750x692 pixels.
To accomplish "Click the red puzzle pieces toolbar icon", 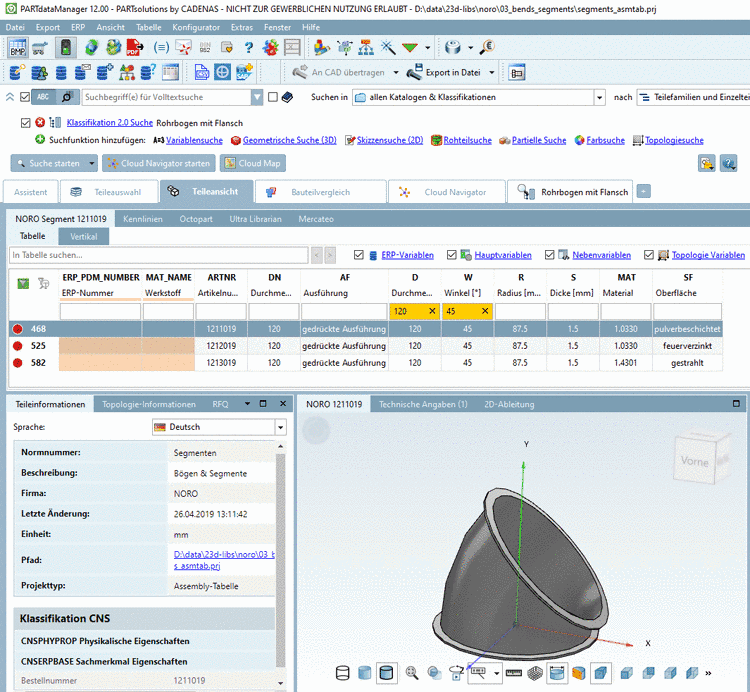I will point(271,48).
